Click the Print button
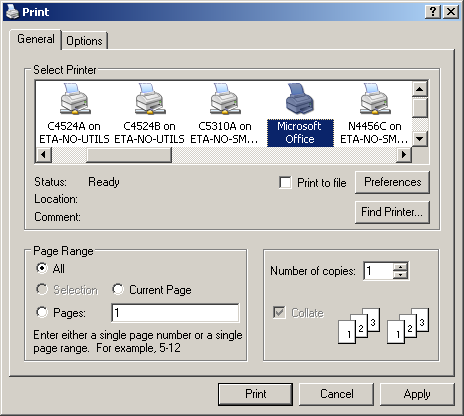464x416 pixels. (x=255, y=394)
